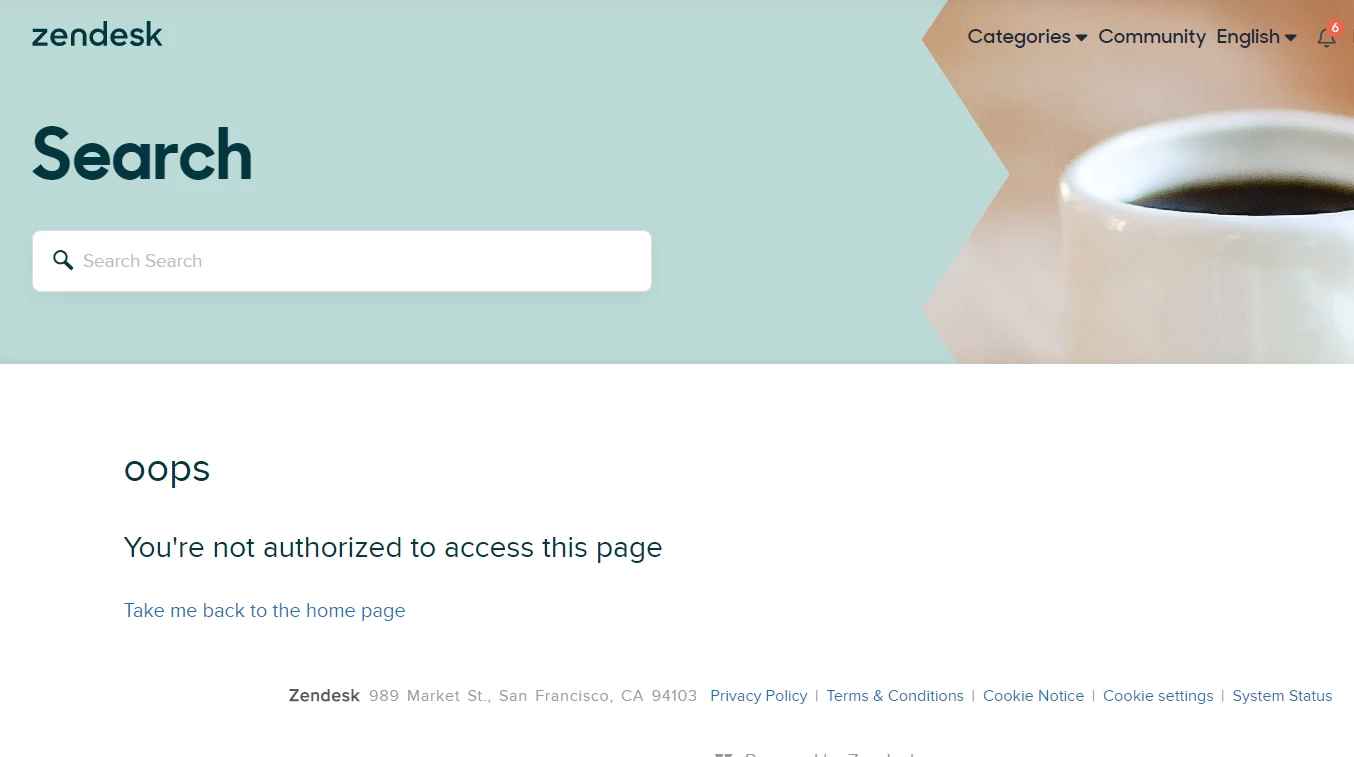
Task: Click the bold Zendesk footer name
Action: pyautogui.click(x=324, y=696)
